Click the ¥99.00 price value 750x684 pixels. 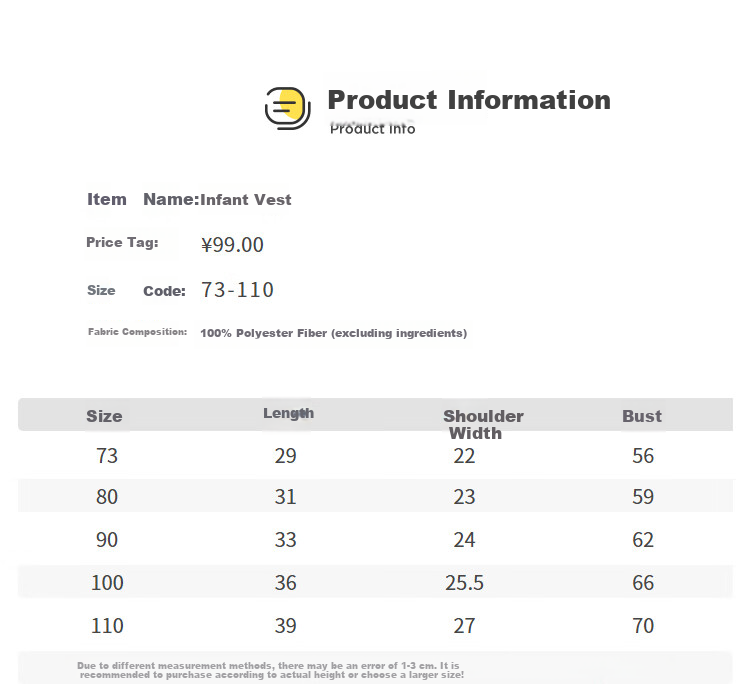tap(232, 244)
